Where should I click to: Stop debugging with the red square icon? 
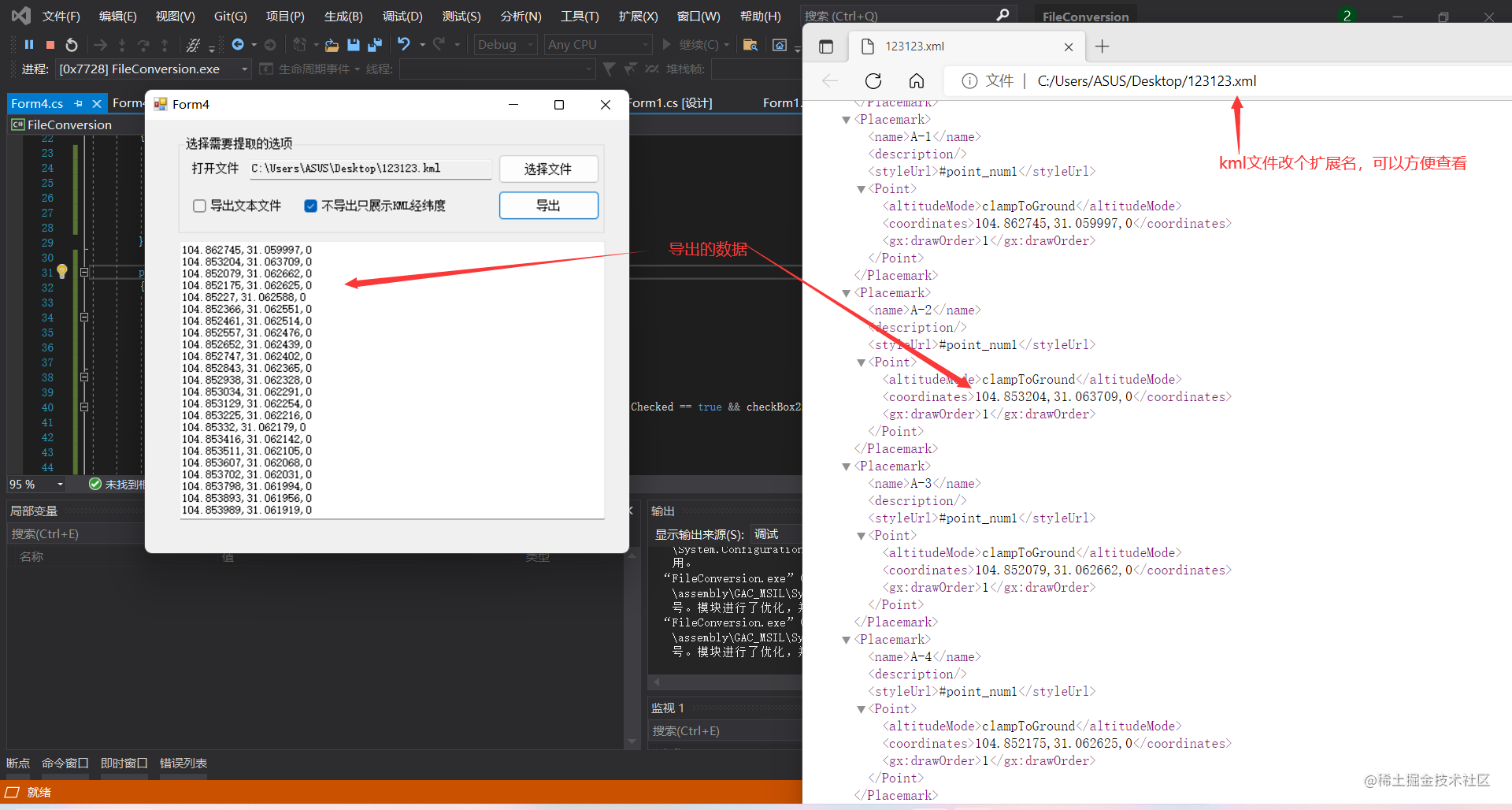(x=50, y=45)
